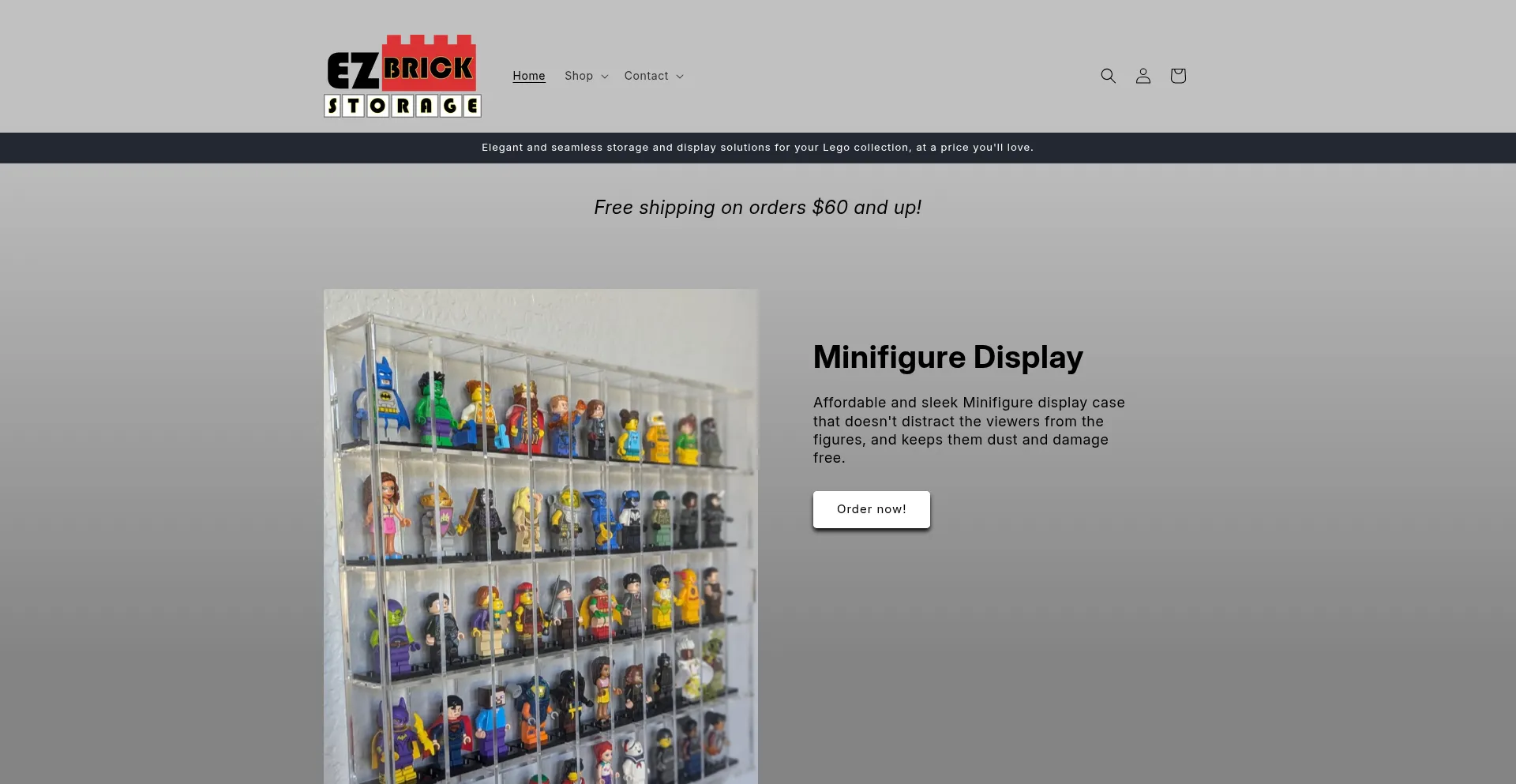The image size is (1516, 784).
Task: Click the Order now! button
Action: (x=872, y=509)
